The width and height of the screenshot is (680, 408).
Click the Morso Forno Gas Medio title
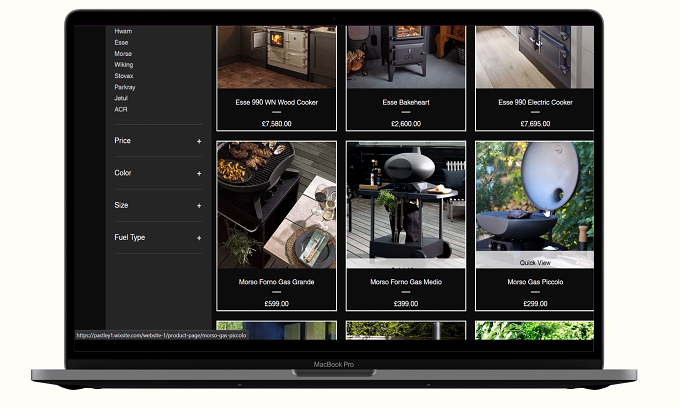click(406, 282)
